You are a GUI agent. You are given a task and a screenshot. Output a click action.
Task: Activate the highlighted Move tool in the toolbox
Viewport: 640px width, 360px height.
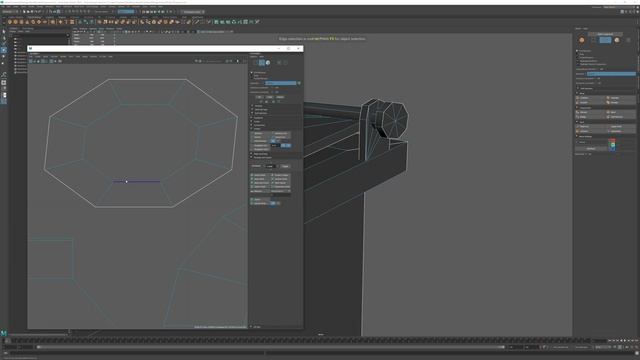click(4, 50)
